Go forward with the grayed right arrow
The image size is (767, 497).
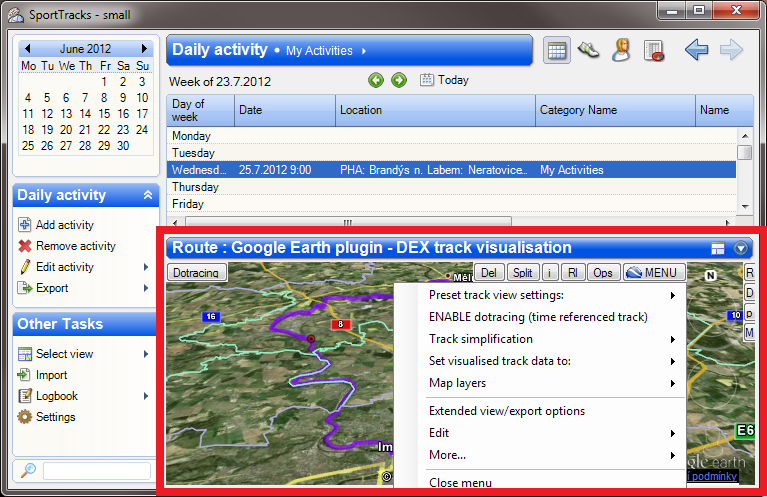(731, 50)
